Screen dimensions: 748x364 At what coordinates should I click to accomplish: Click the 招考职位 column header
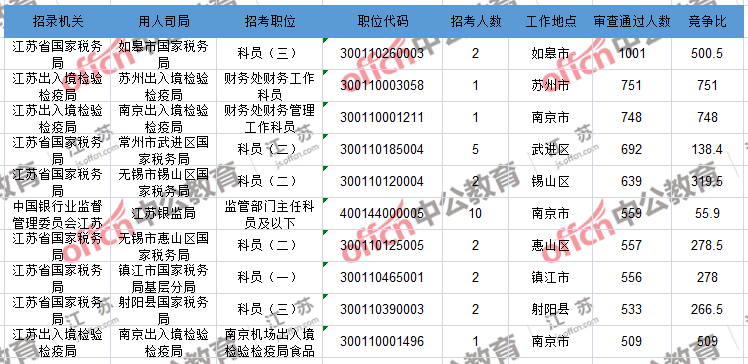[270, 21]
